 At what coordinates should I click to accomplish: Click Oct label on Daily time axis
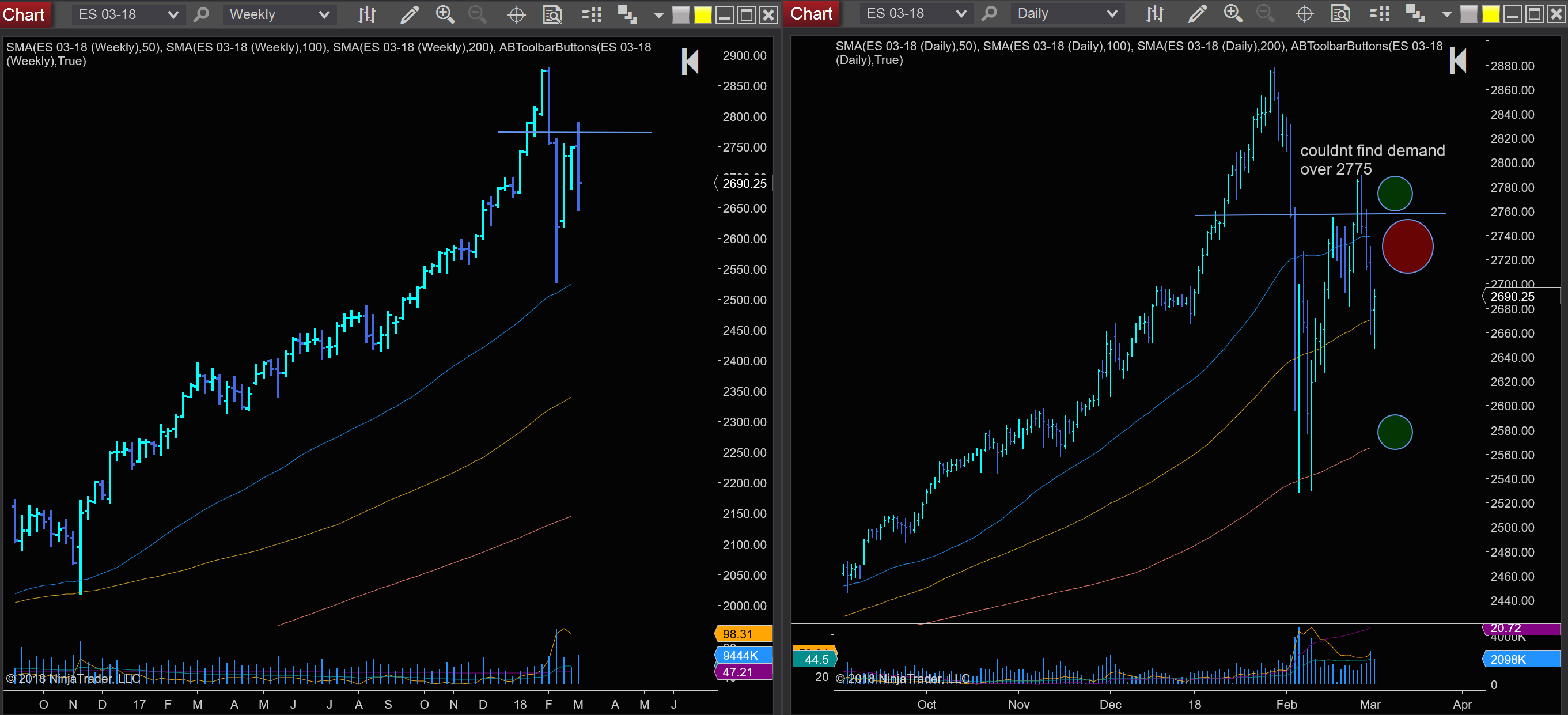point(926,704)
